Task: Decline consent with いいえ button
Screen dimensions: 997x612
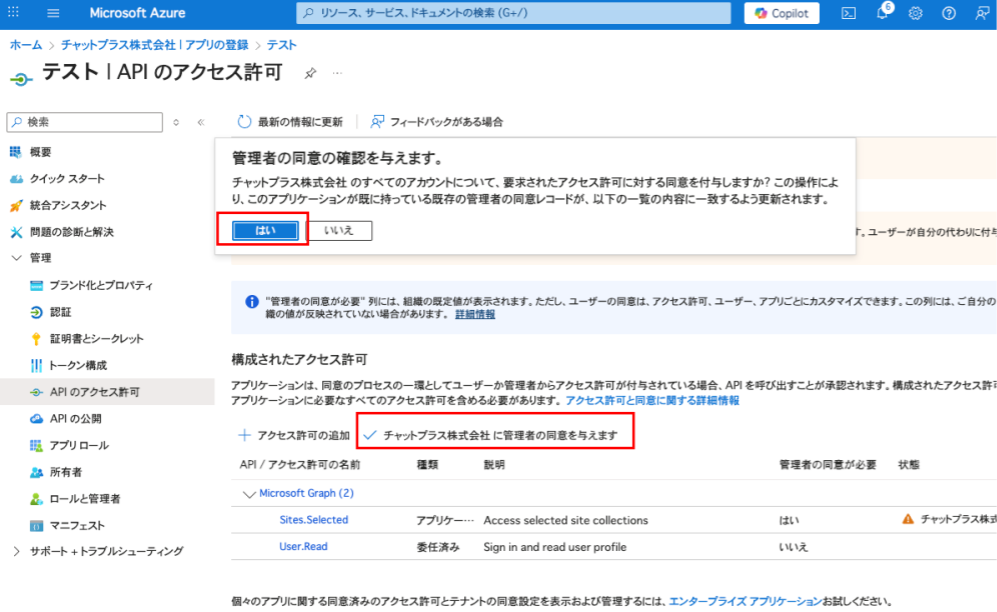Action: click(339, 231)
